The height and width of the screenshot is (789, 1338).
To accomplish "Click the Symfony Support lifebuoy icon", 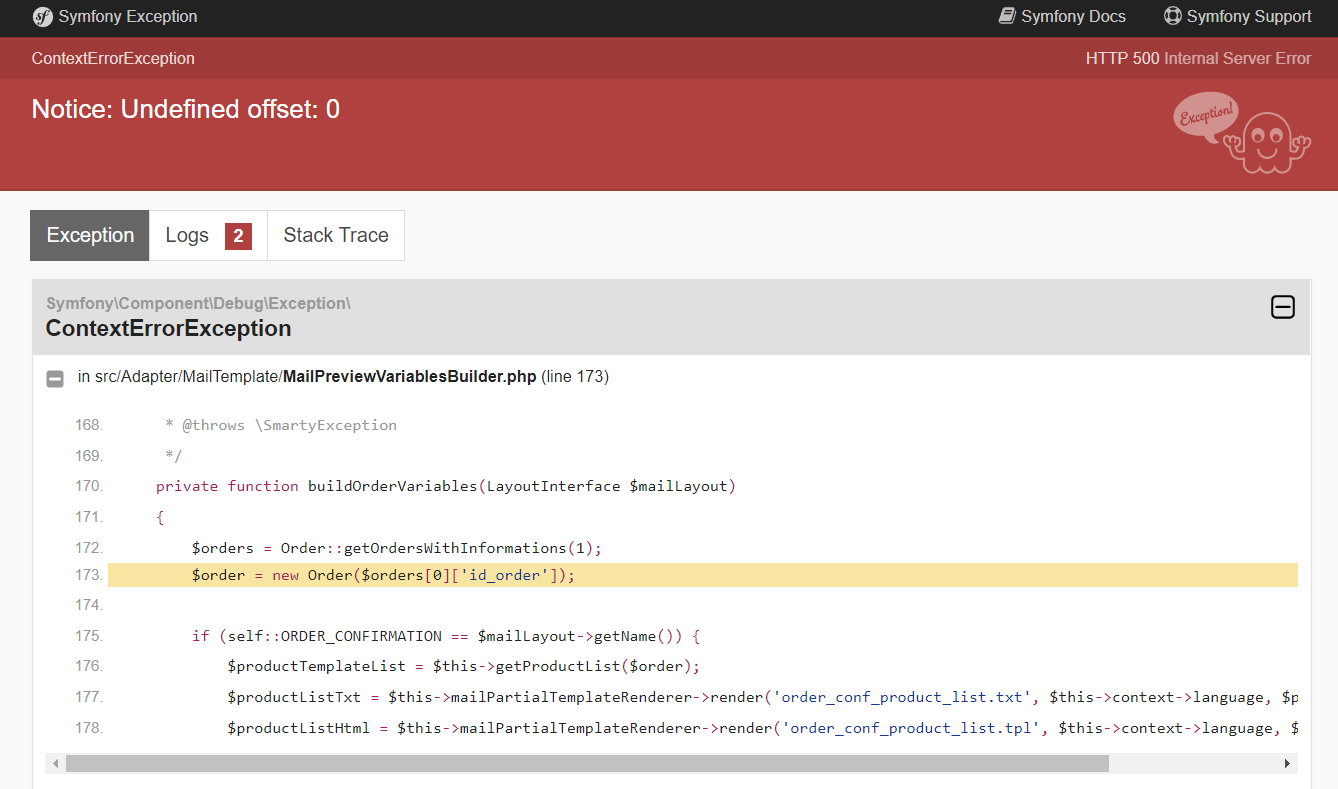I will click(x=1173, y=16).
